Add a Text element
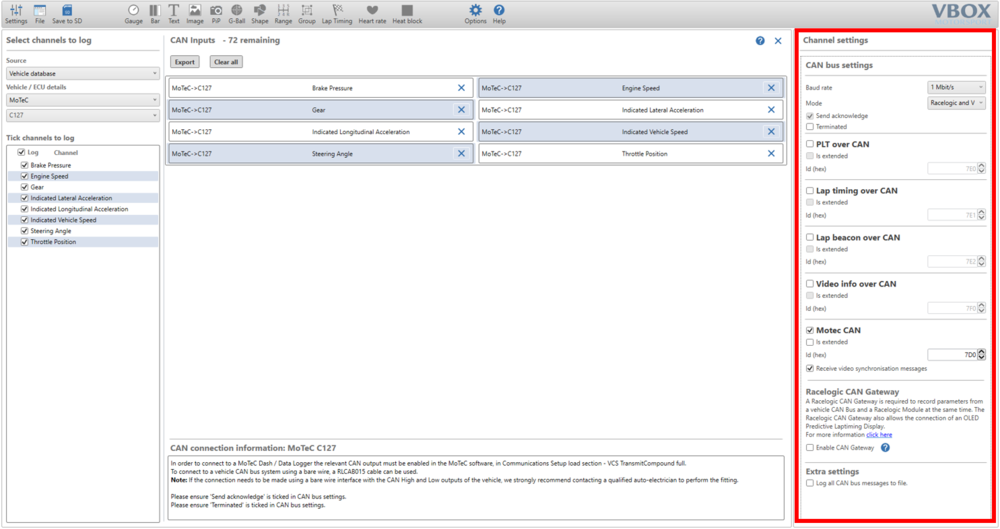 173,13
